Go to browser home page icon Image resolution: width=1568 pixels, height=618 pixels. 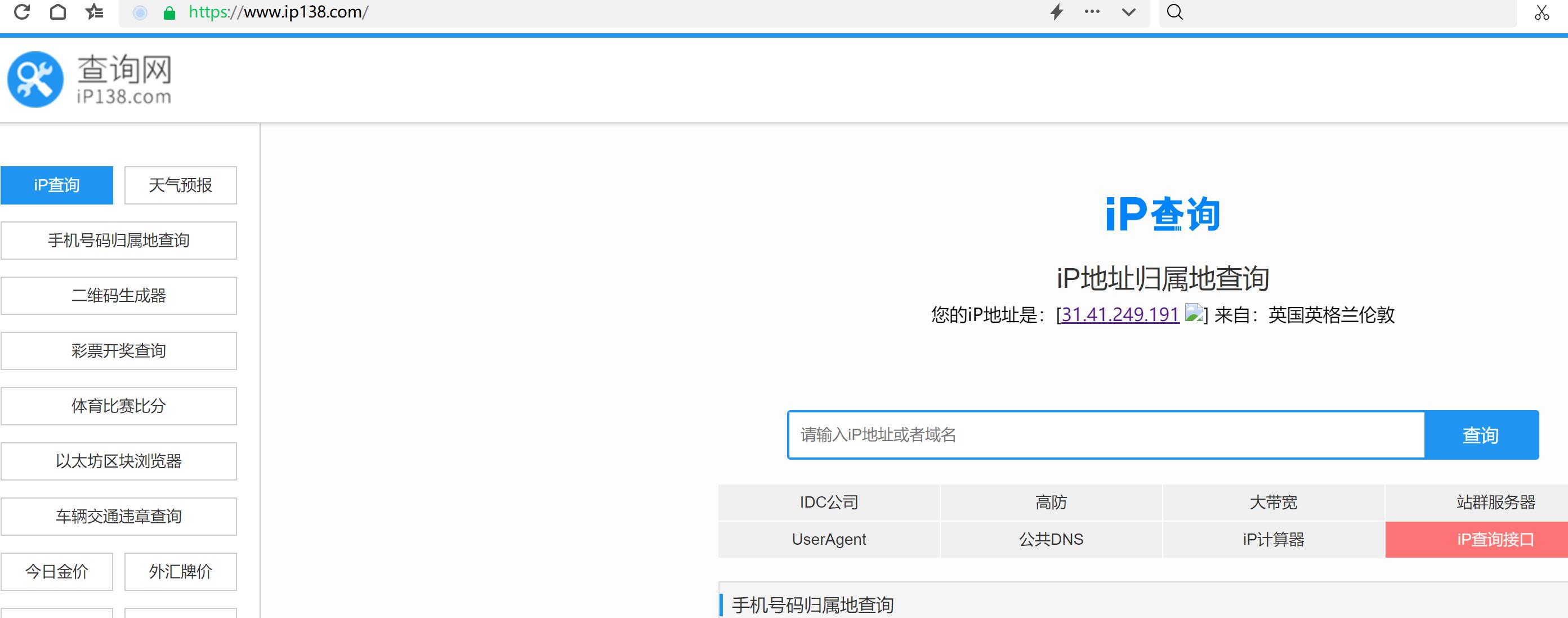click(x=58, y=12)
